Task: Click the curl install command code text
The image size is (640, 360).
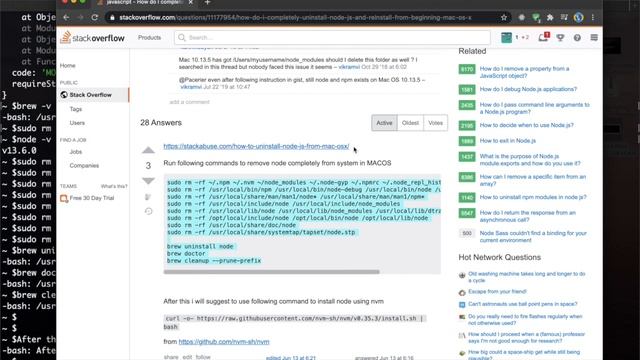Action: pyautogui.click(x=294, y=322)
